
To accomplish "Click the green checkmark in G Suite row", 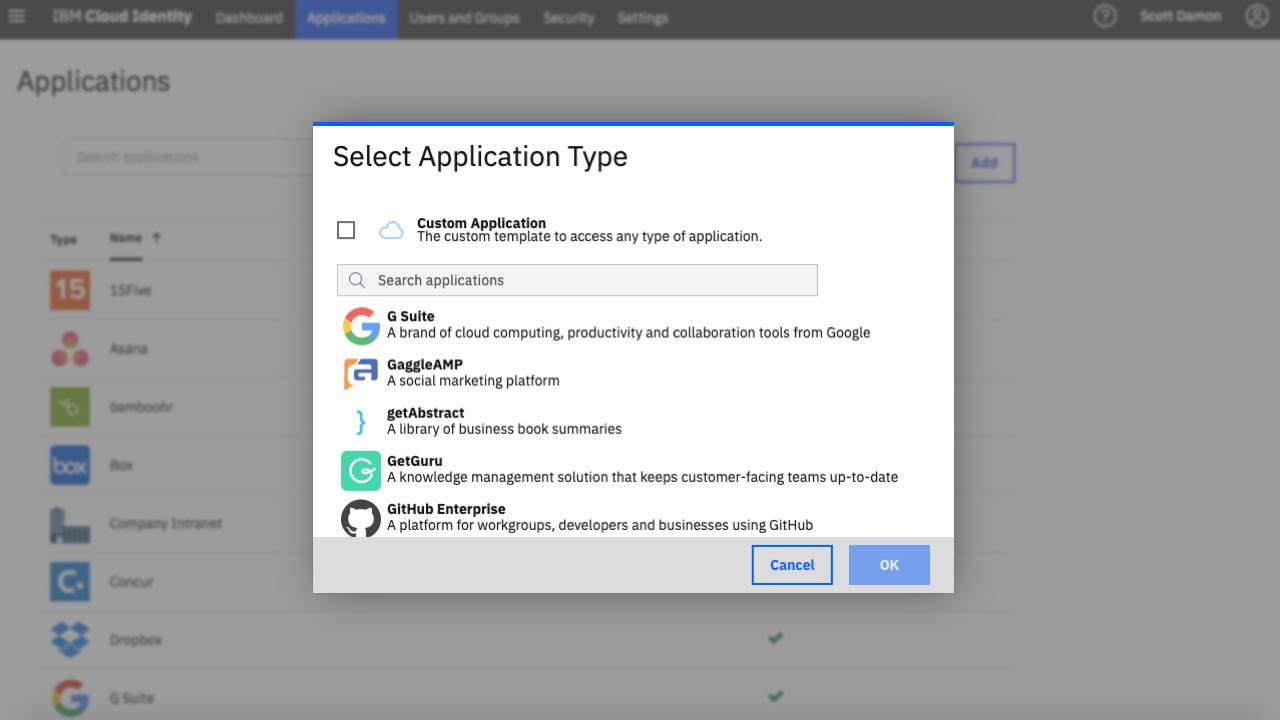I will [x=775, y=696].
